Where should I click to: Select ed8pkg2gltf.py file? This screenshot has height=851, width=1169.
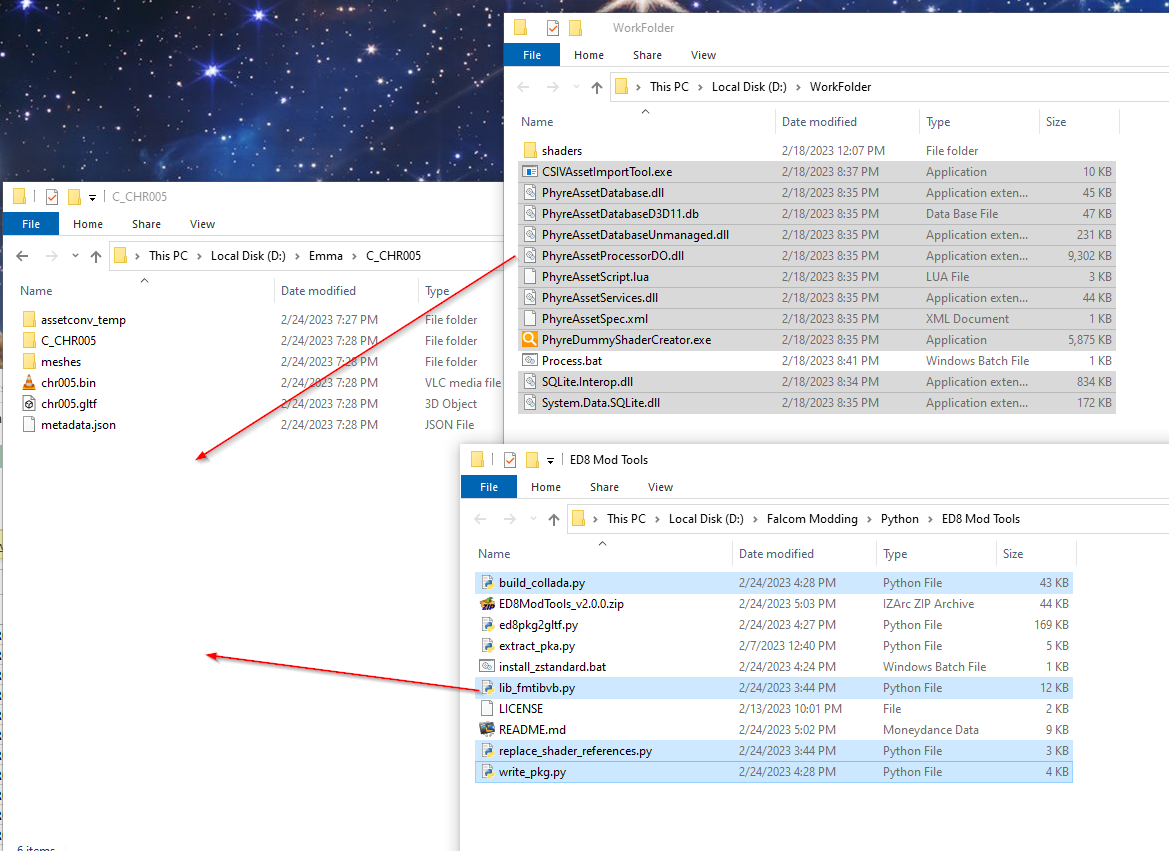click(773, 625)
